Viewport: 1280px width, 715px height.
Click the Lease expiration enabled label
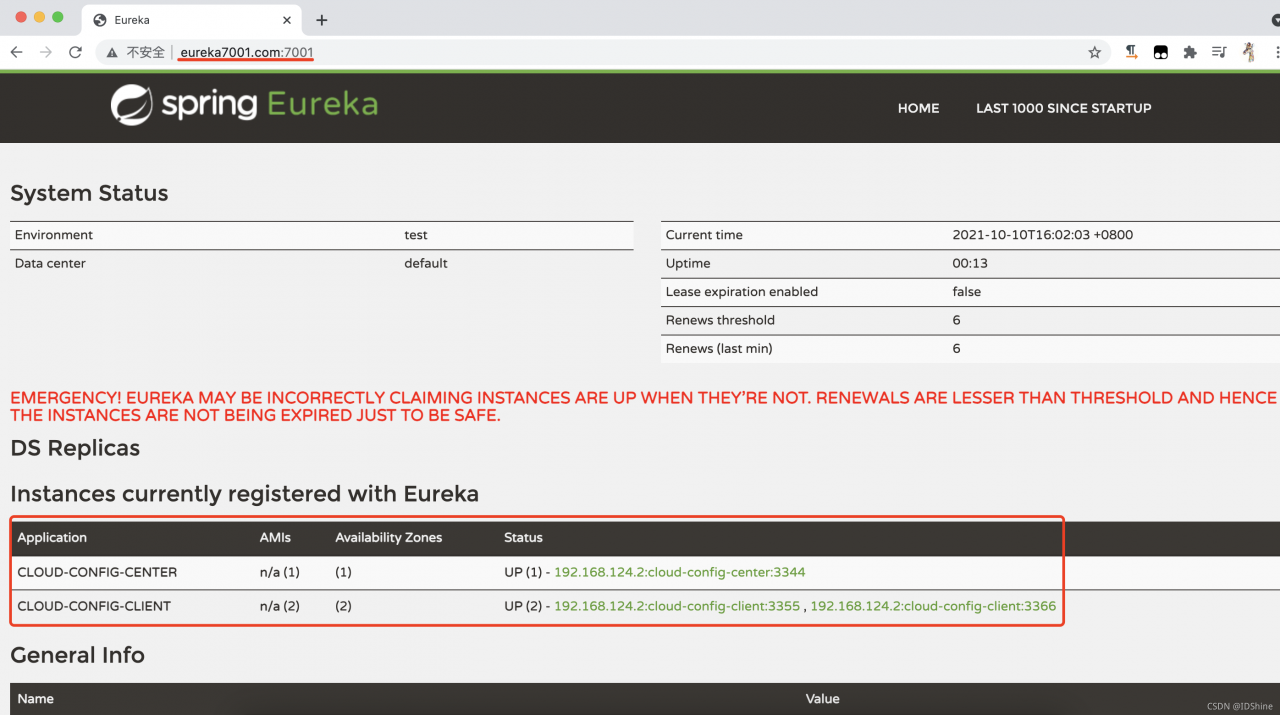[742, 292]
